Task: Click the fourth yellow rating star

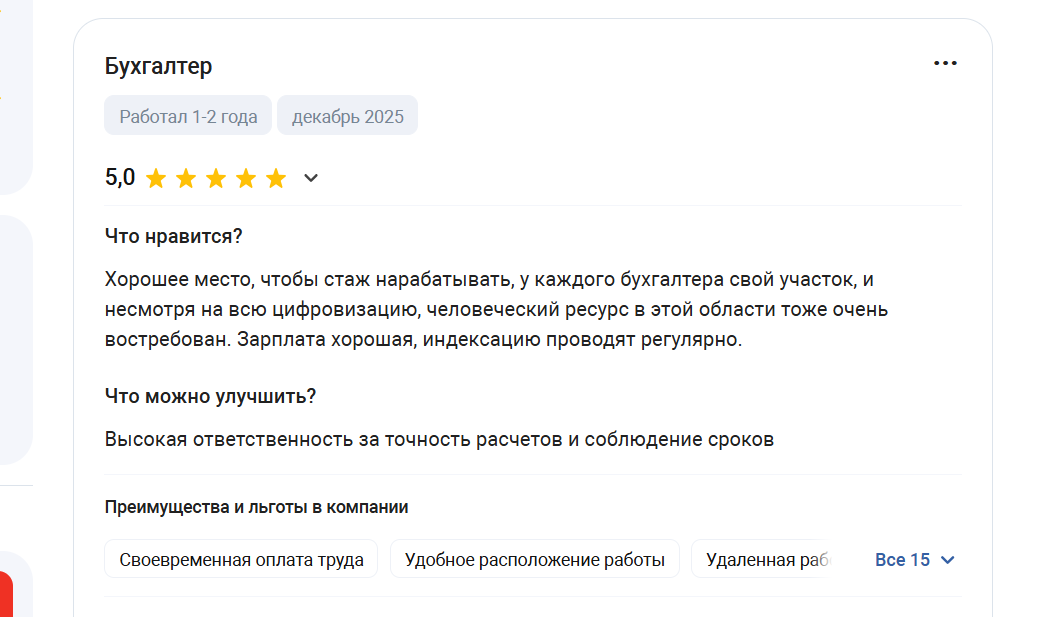Action: click(246, 178)
